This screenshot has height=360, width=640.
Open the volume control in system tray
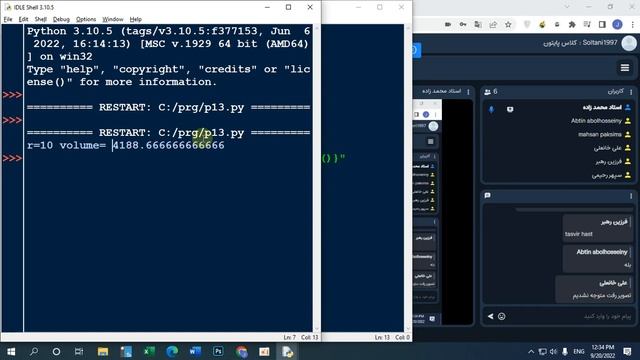[553, 351]
